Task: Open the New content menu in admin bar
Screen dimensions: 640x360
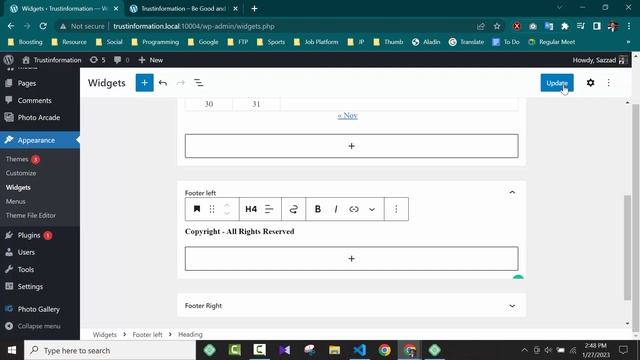Action: point(151,60)
